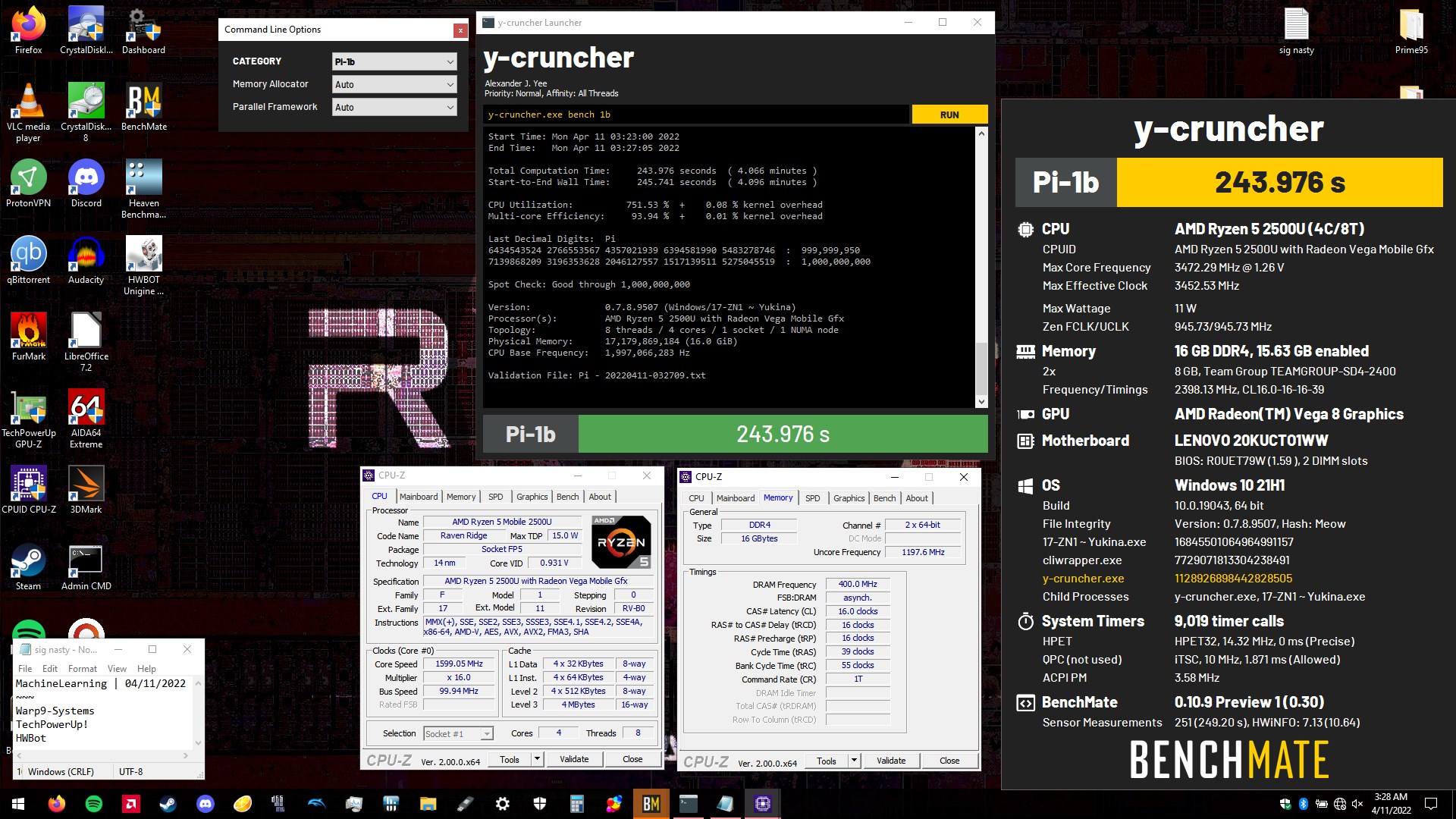Open HWBOT Unigine desktop icon
This screenshot has height=819, width=1456.
[x=143, y=265]
